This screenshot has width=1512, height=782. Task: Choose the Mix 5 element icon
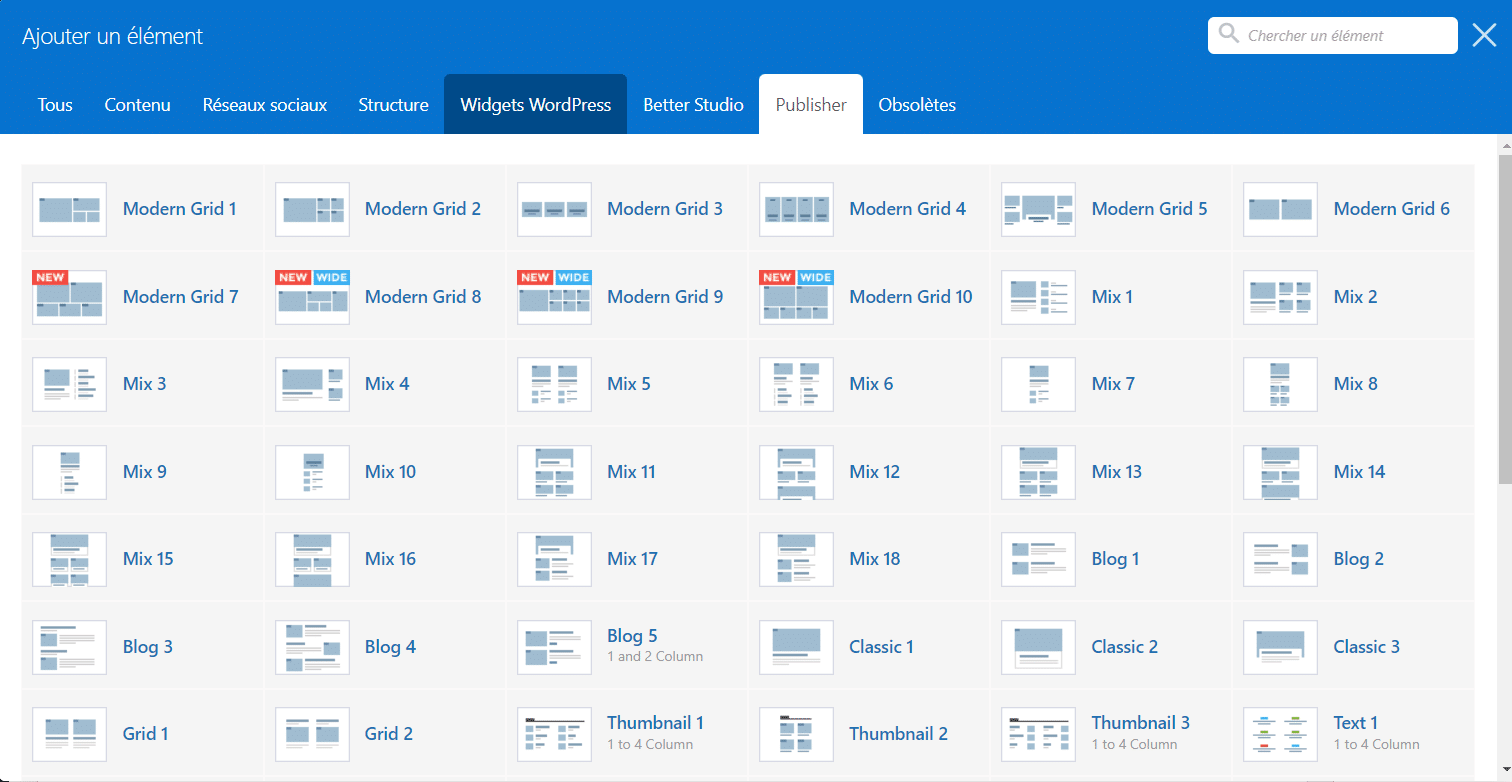pyautogui.click(x=554, y=384)
